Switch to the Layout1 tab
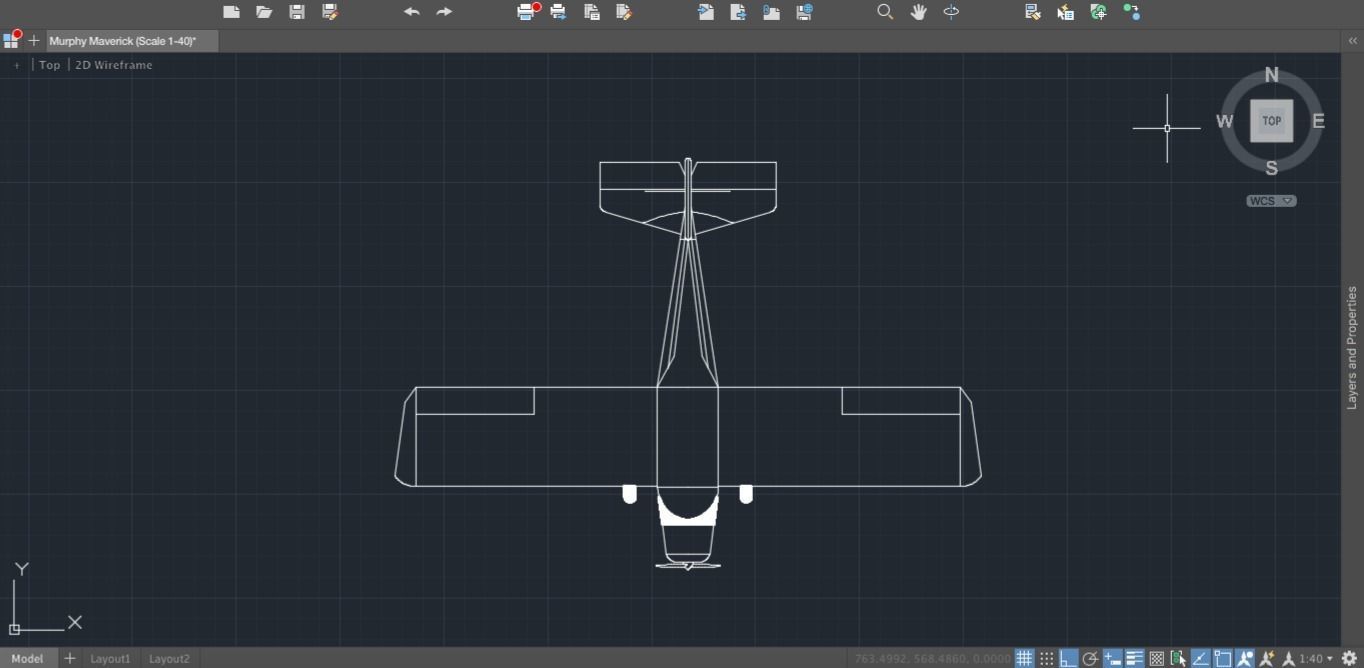Viewport: 1364px width, 668px height. click(110, 658)
